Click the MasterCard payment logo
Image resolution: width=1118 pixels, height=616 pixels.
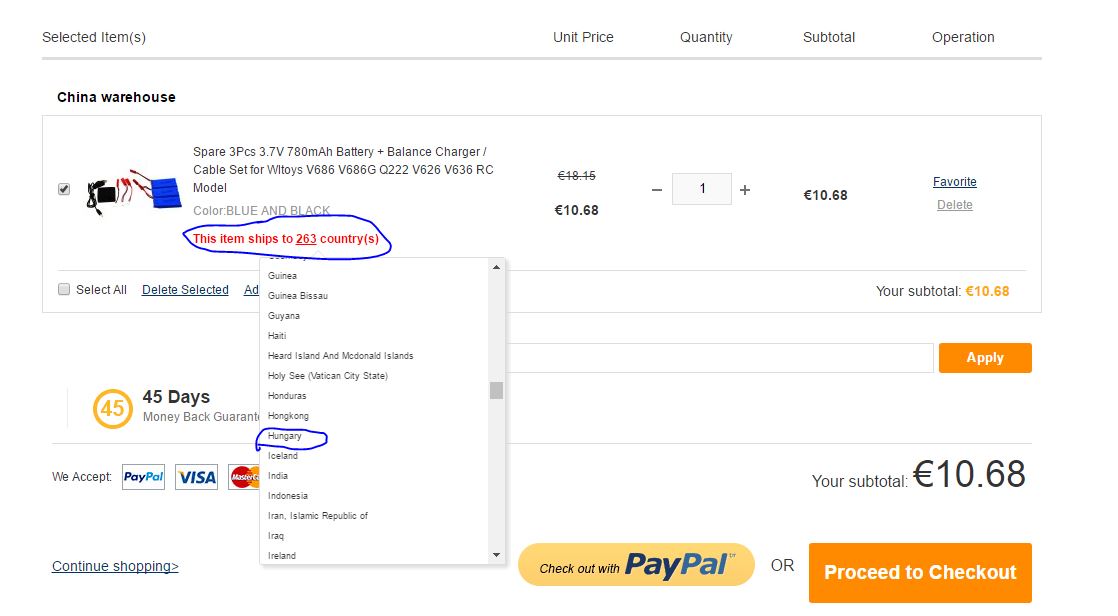click(245, 477)
